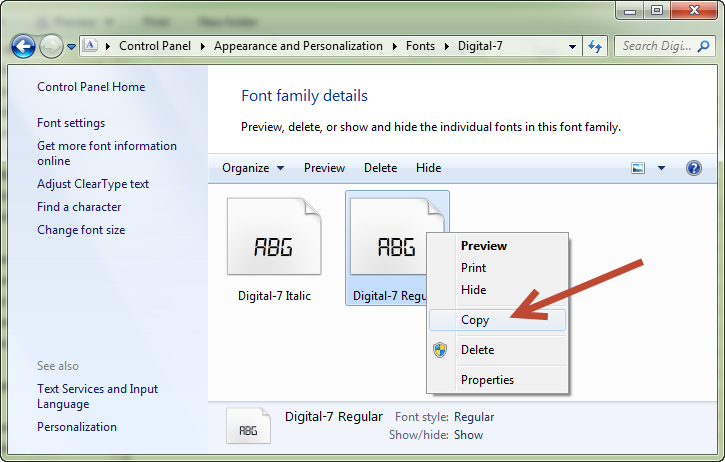Screen dimensions: 725x462
Task: Select the Digital-7 Italic font thumbnail
Action: pos(274,237)
